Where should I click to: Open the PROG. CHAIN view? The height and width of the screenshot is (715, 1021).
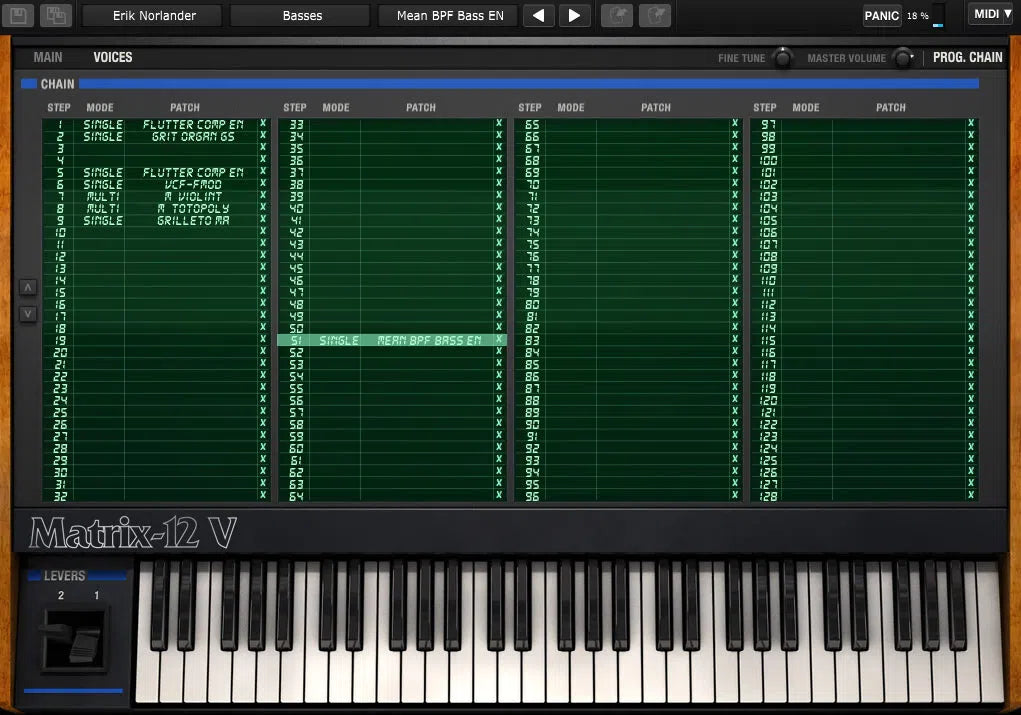[x=966, y=57]
